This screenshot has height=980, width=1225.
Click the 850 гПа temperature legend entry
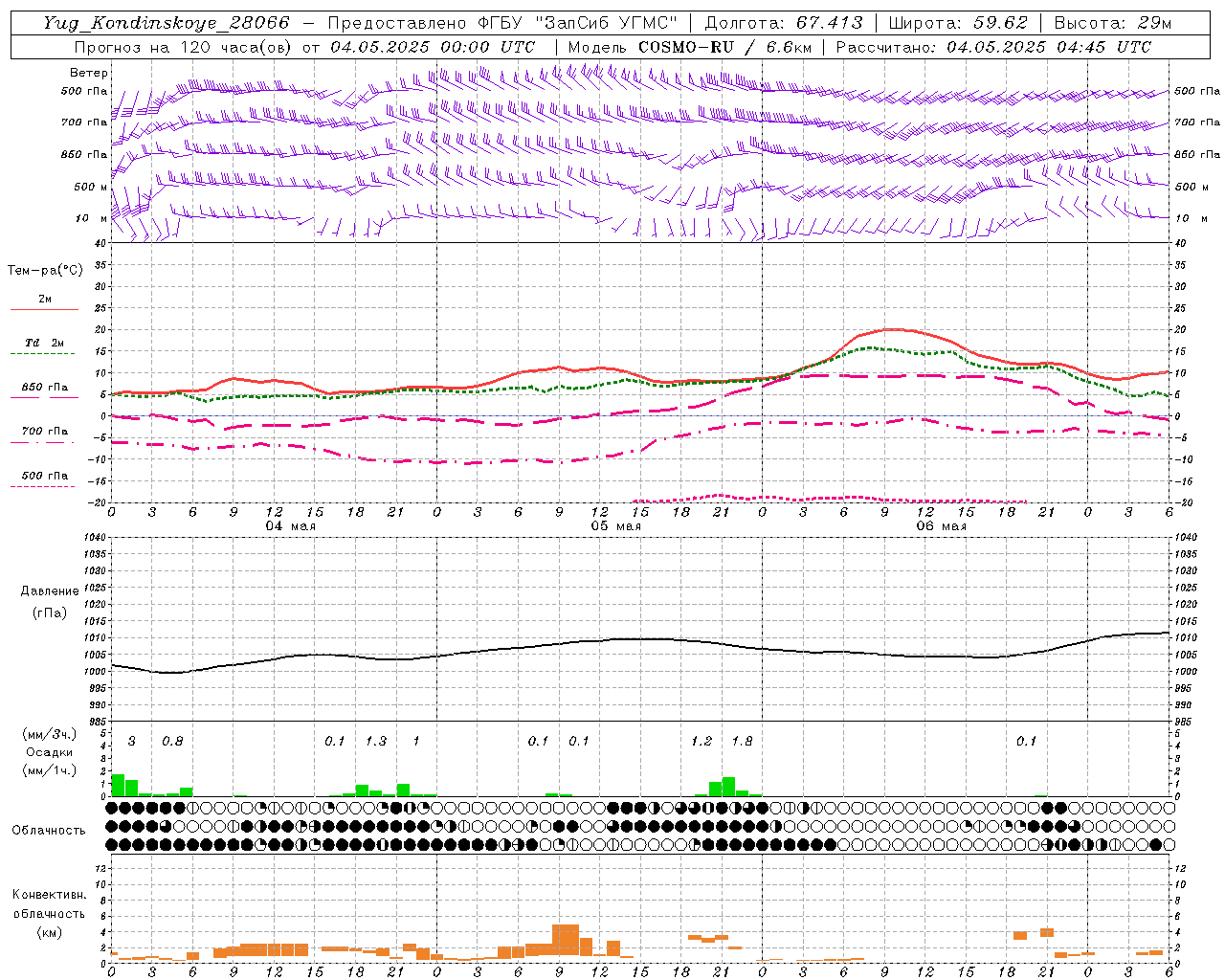click(45, 388)
